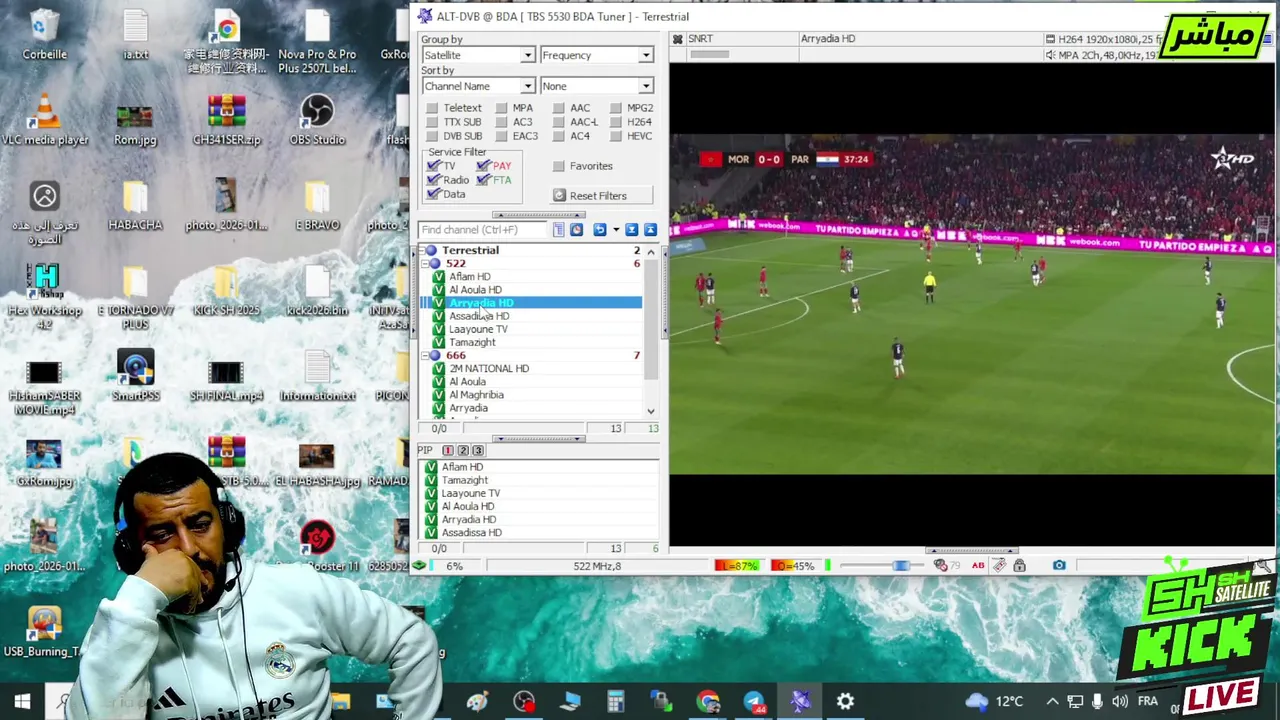
Task: Click the round timer icon beside search
Action: pyautogui.click(x=576, y=230)
